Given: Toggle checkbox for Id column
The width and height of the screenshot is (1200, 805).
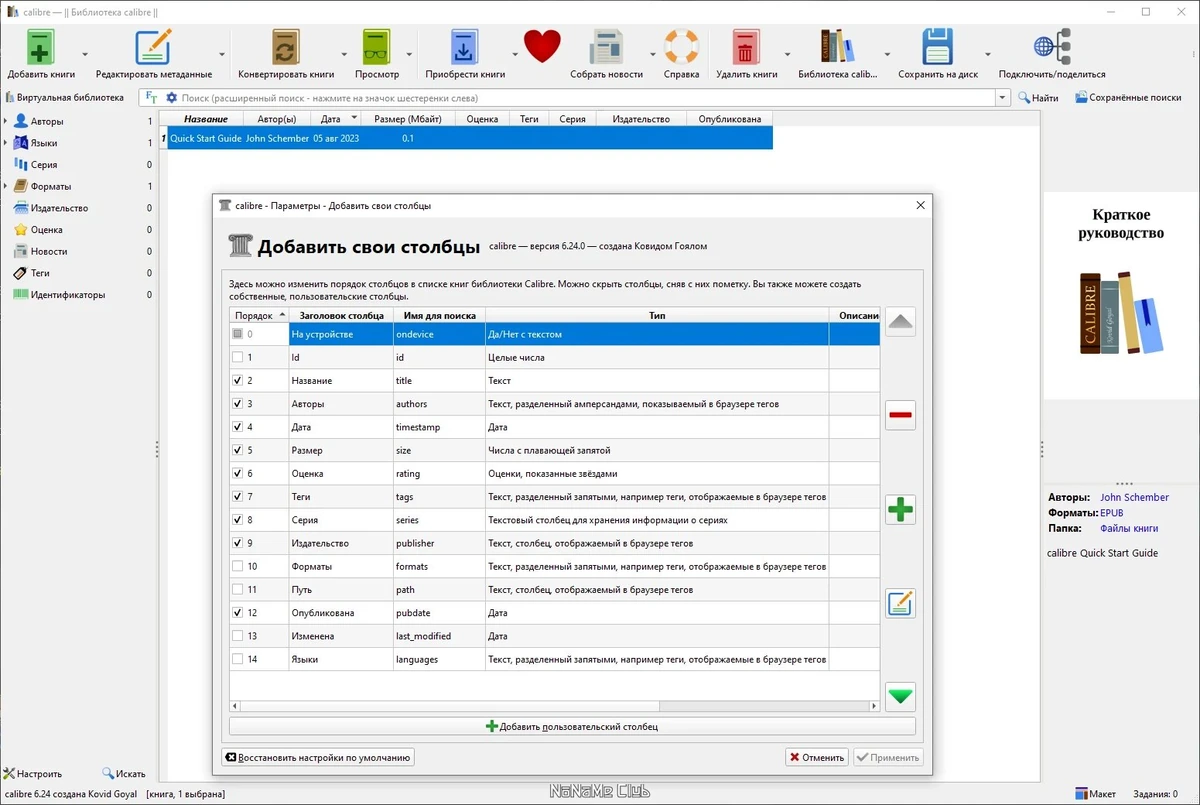Looking at the screenshot, I should tap(237, 357).
